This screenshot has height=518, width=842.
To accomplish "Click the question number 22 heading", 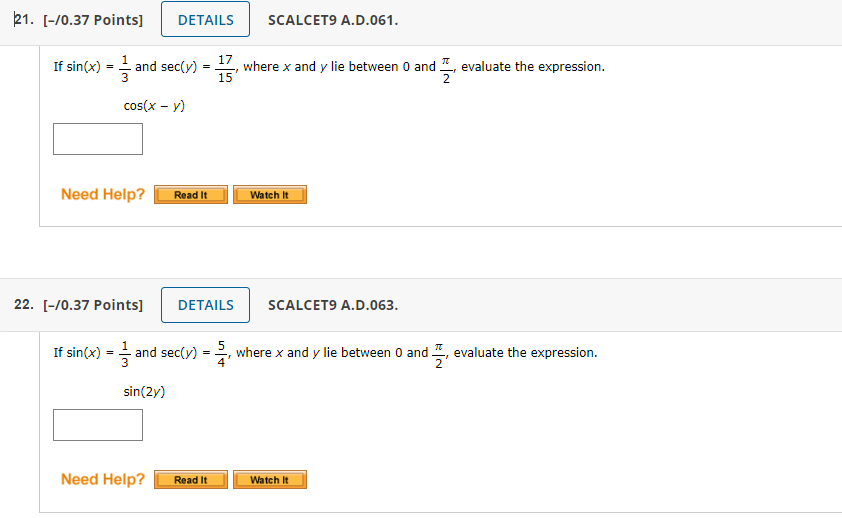I will [x=25, y=305].
